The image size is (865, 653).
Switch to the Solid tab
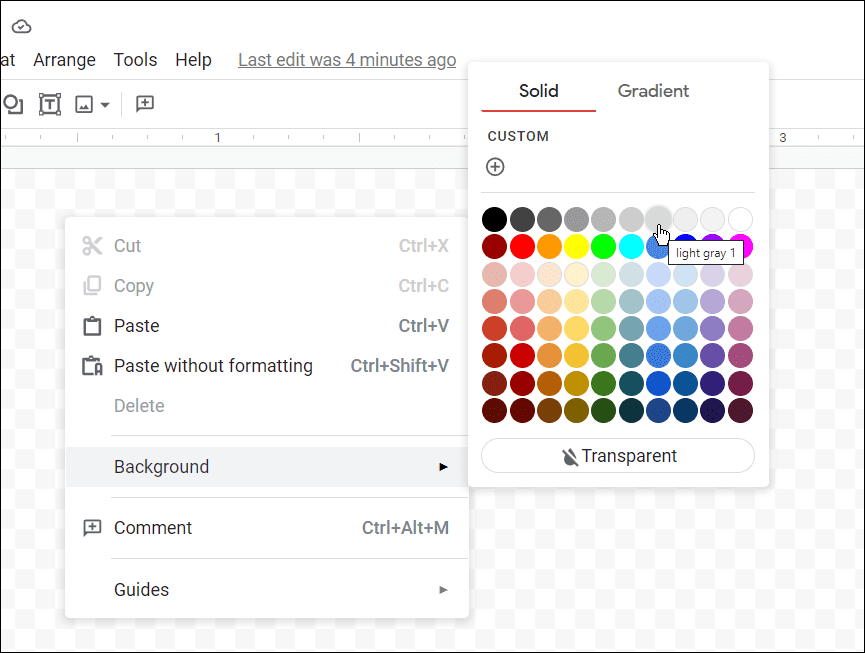pyautogui.click(x=538, y=91)
